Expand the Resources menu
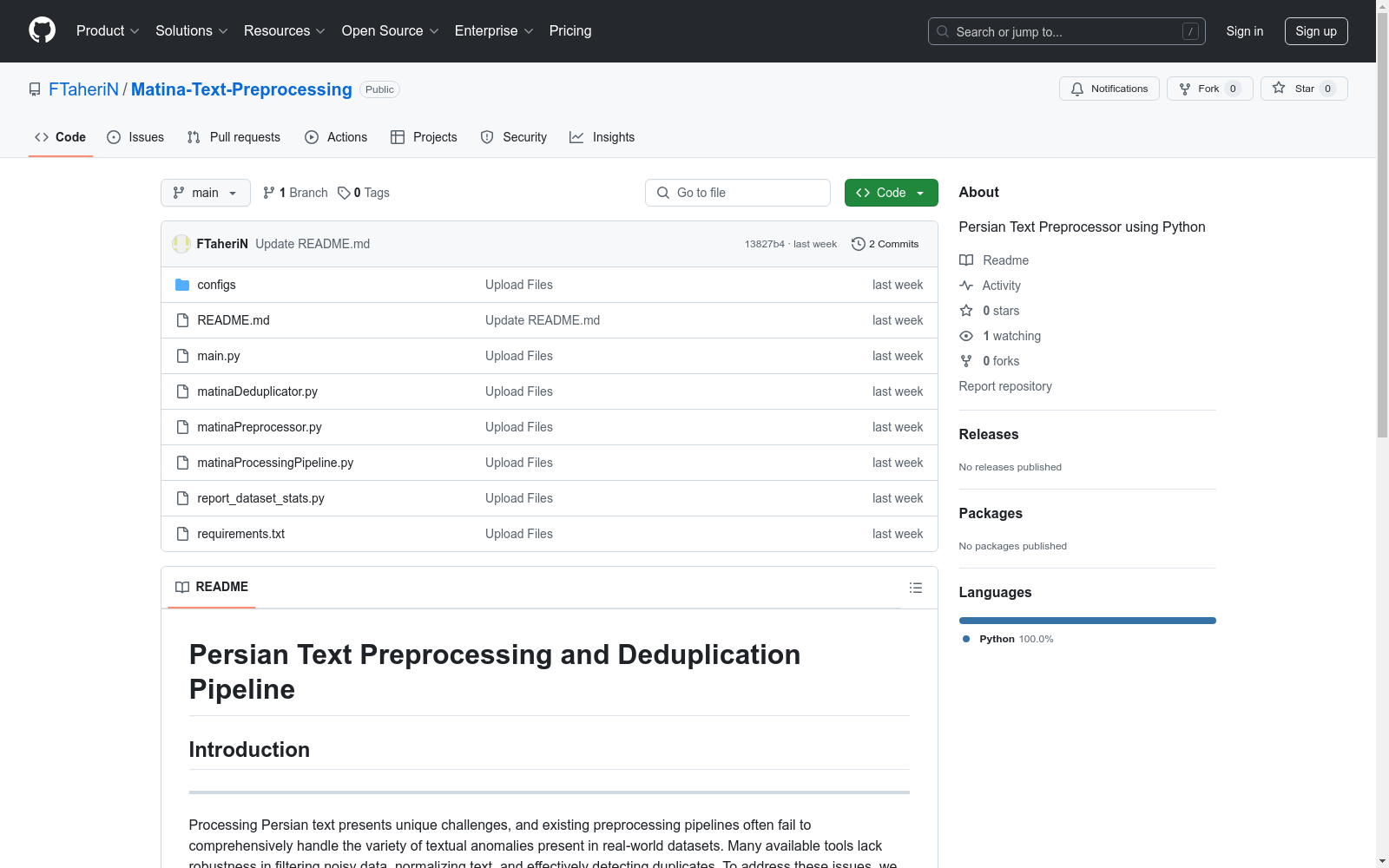 (x=285, y=31)
